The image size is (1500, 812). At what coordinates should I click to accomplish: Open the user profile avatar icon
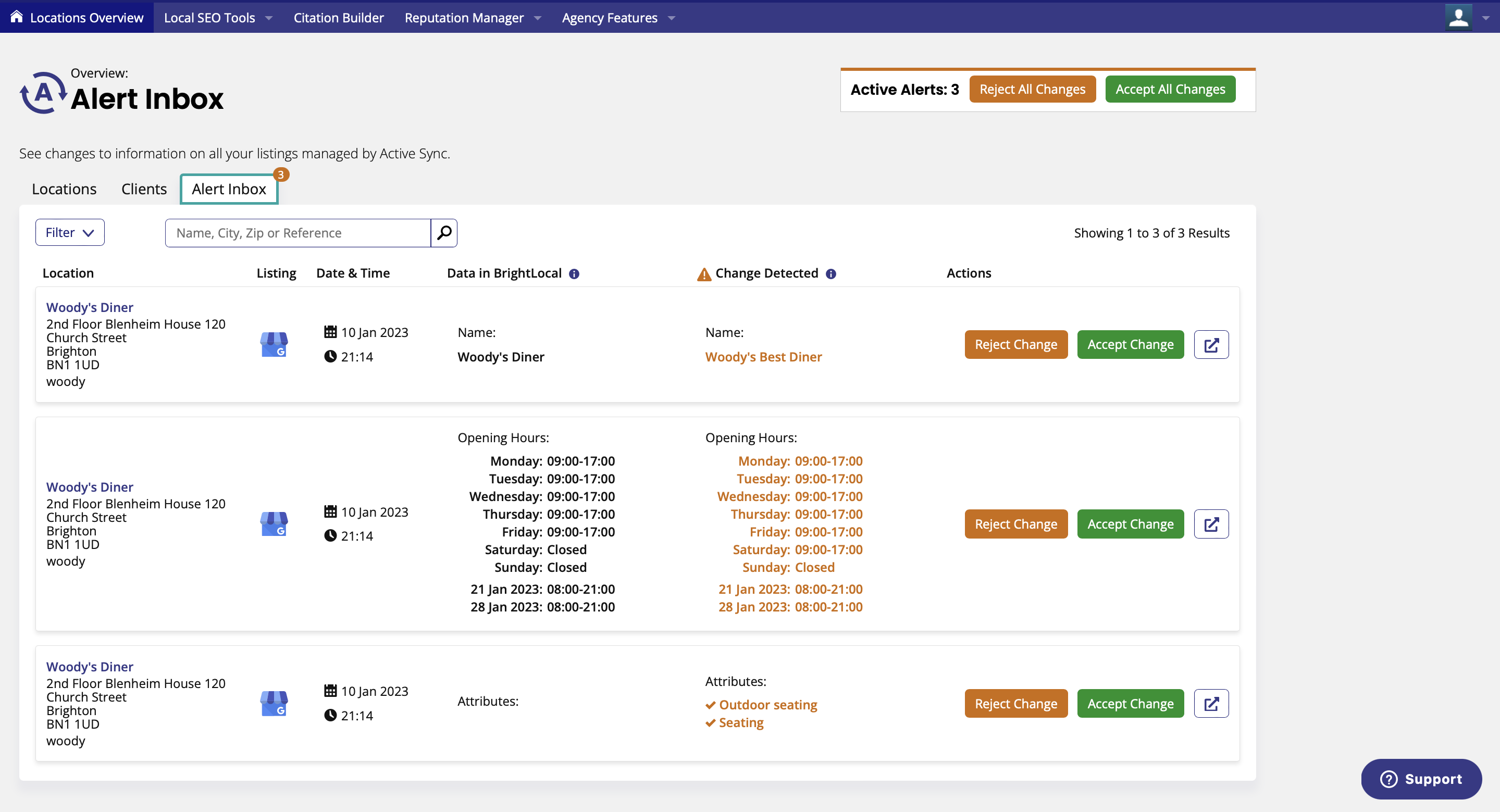(x=1458, y=18)
